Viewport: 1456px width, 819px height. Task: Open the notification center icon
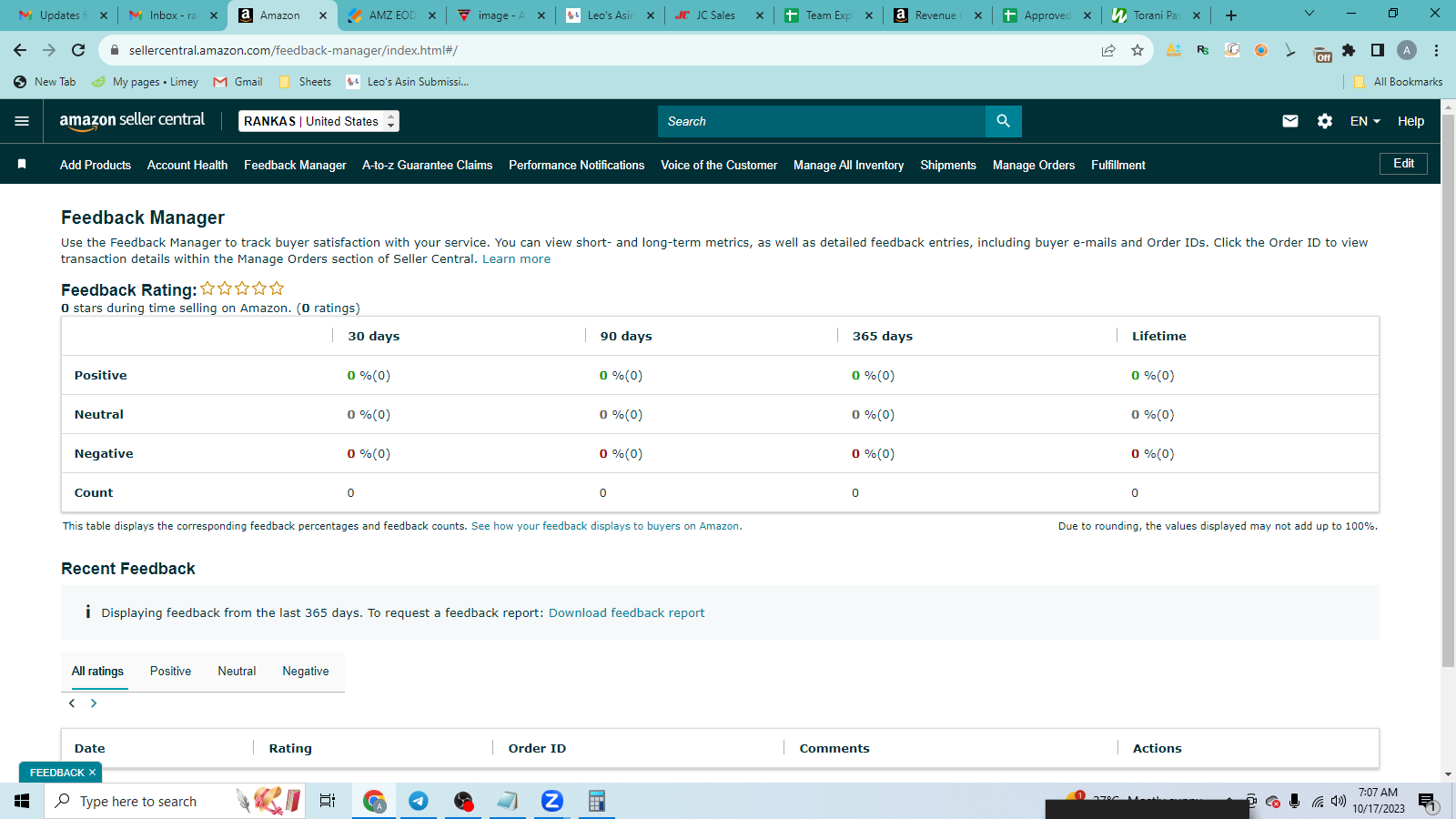pyautogui.click(x=1427, y=801)
